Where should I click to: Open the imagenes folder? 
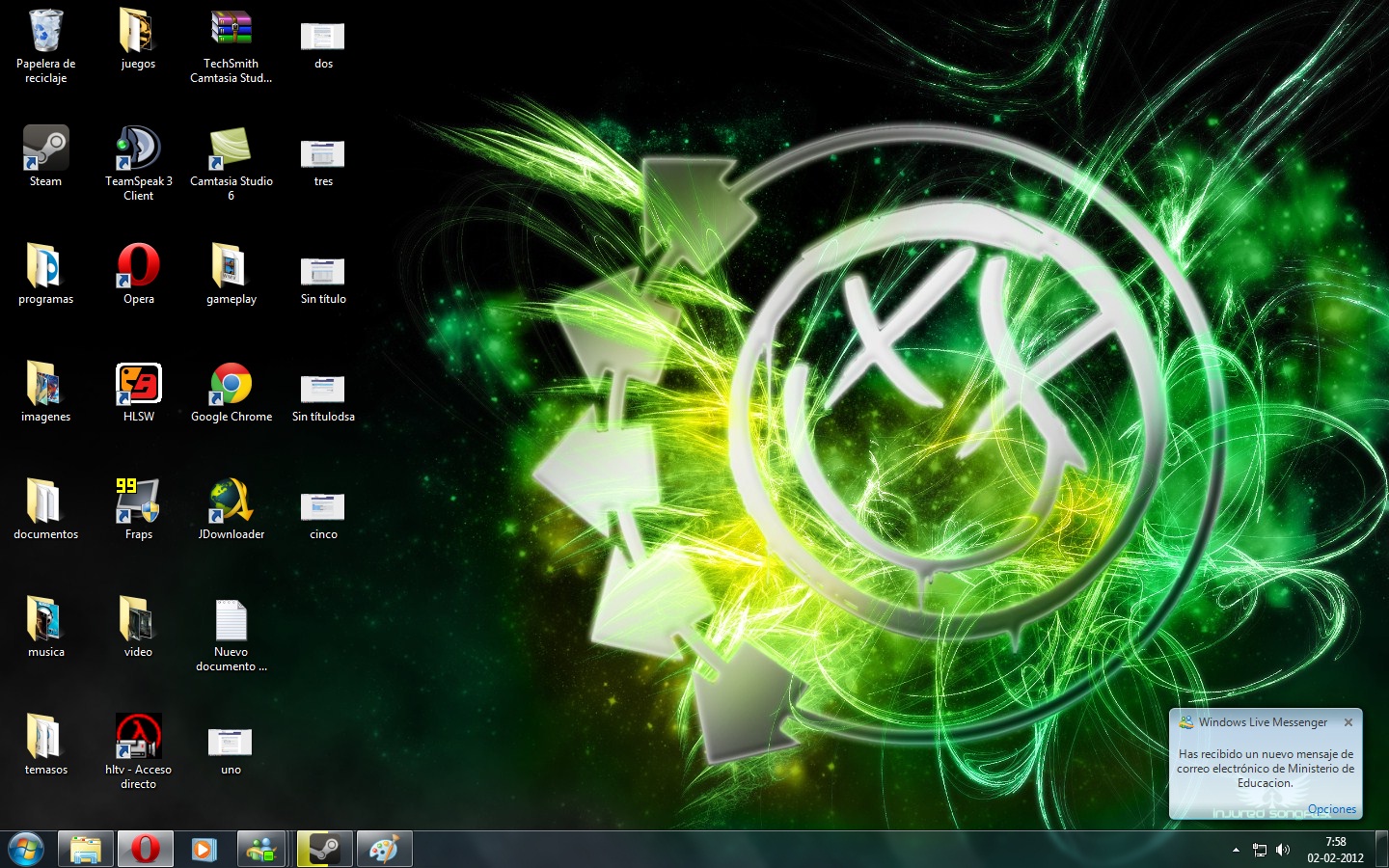[45, 392]
